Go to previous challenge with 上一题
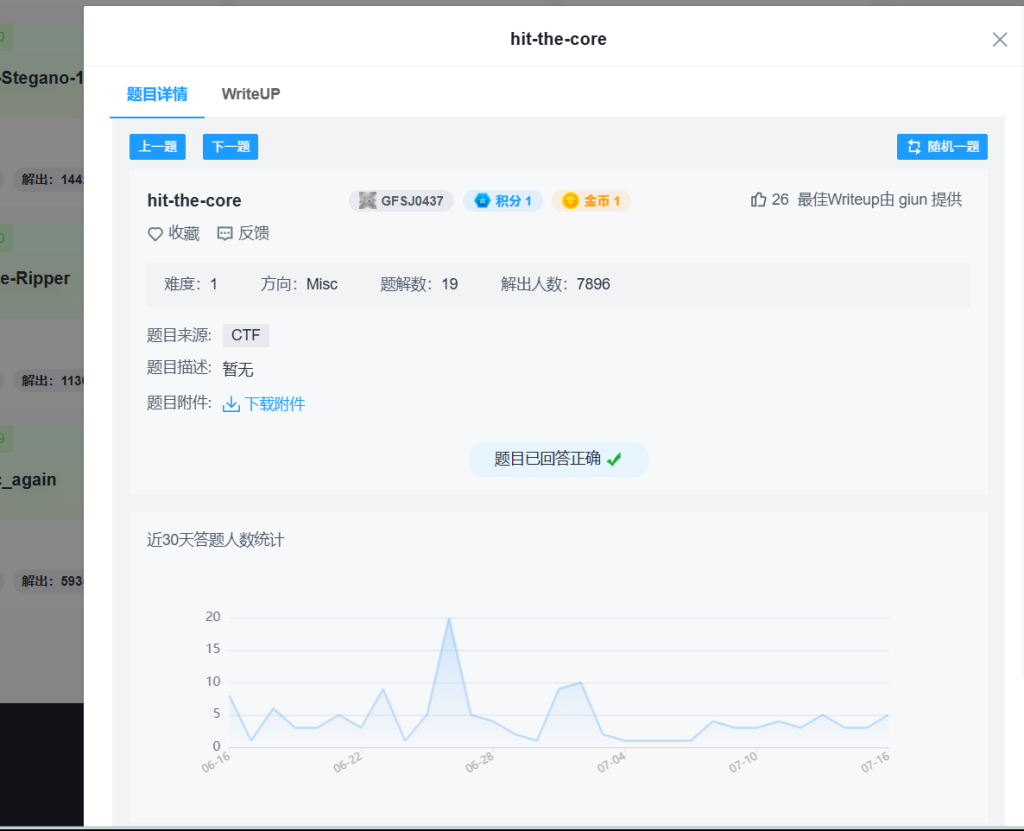This screenshot has width=1024, height=831. pos(157,147)
